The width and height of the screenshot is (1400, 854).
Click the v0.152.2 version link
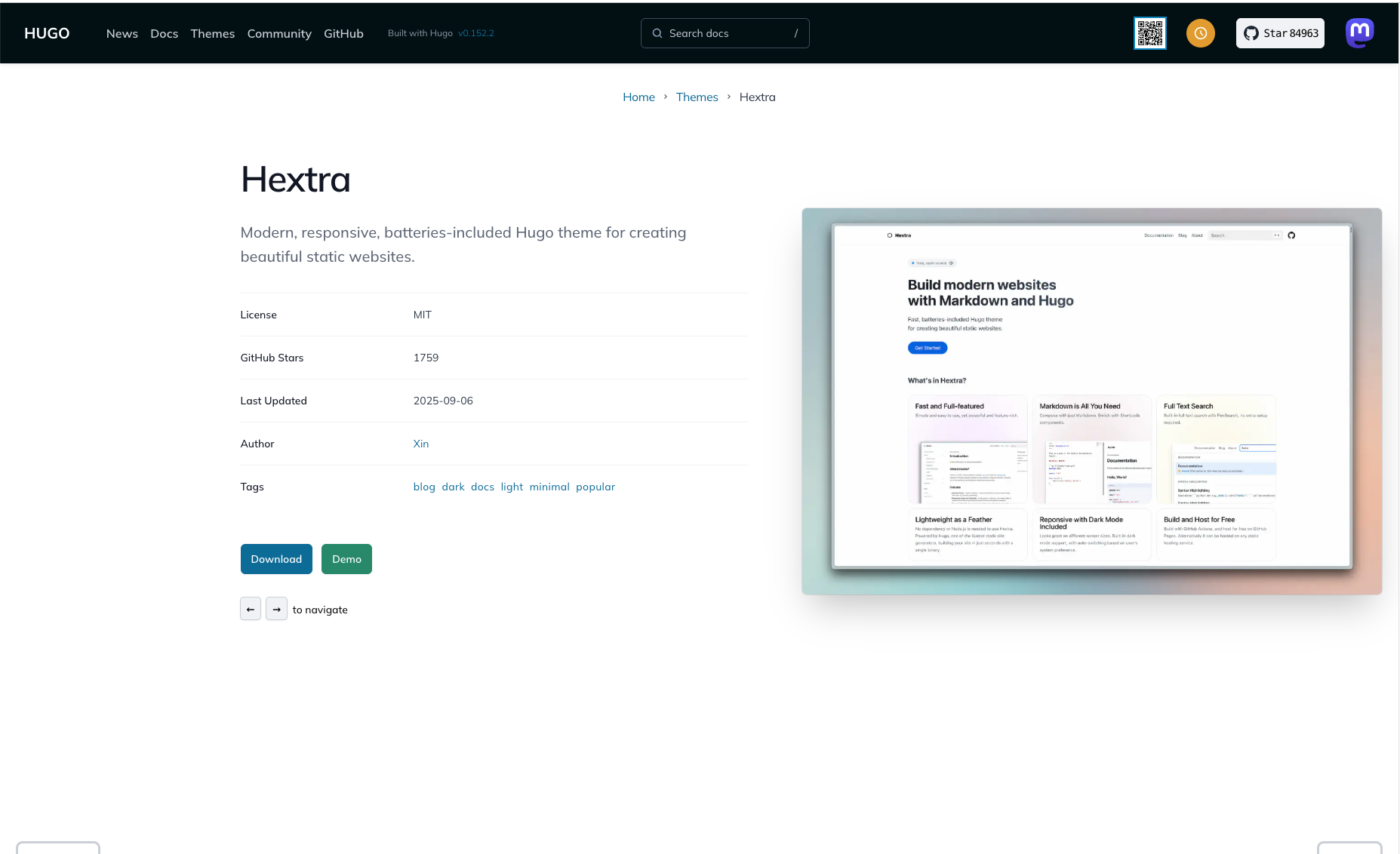click(x=475, y=33)
